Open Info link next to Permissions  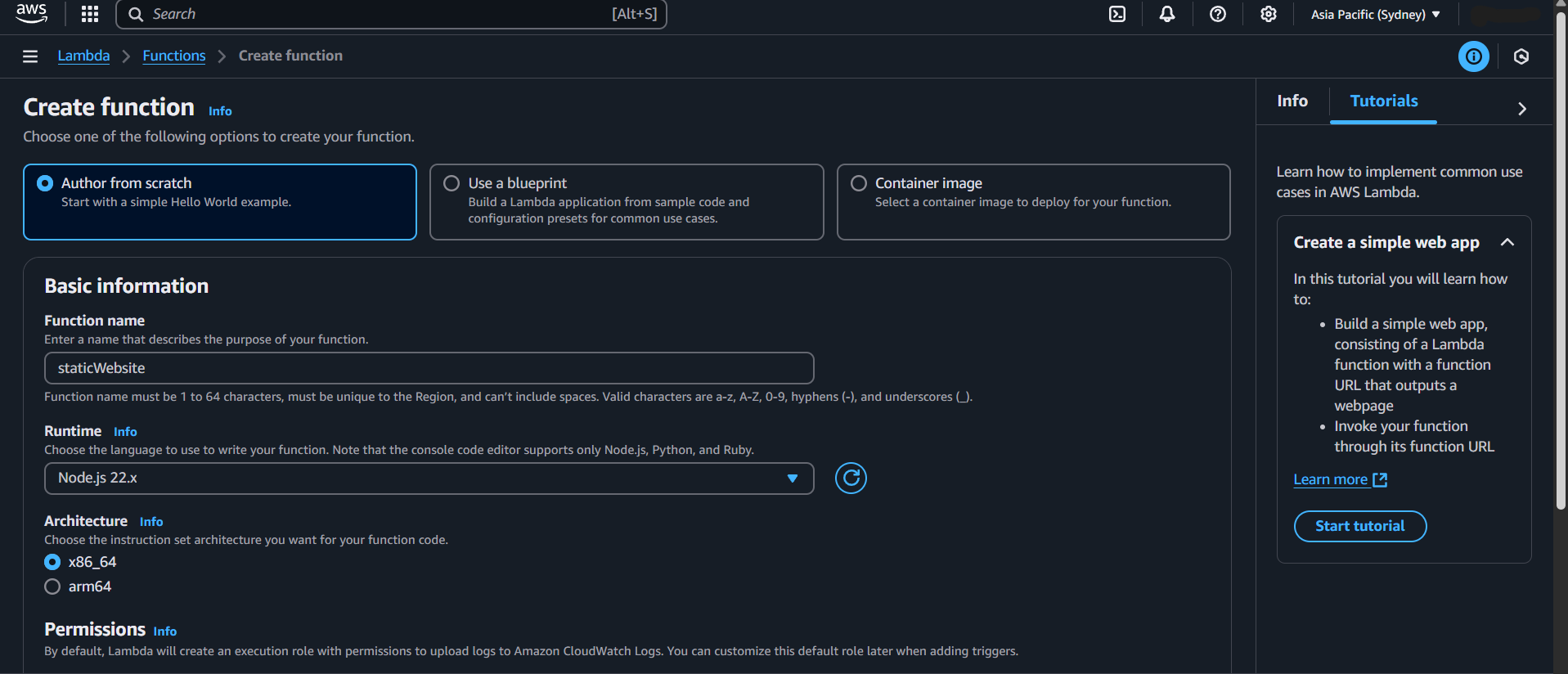[165, 631]
